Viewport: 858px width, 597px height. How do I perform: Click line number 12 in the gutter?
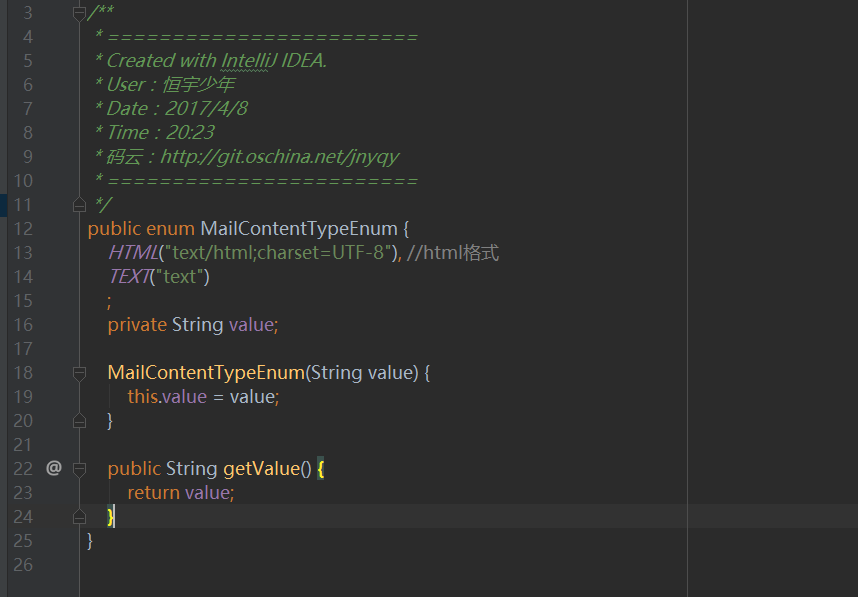click(x=23, y=229)
